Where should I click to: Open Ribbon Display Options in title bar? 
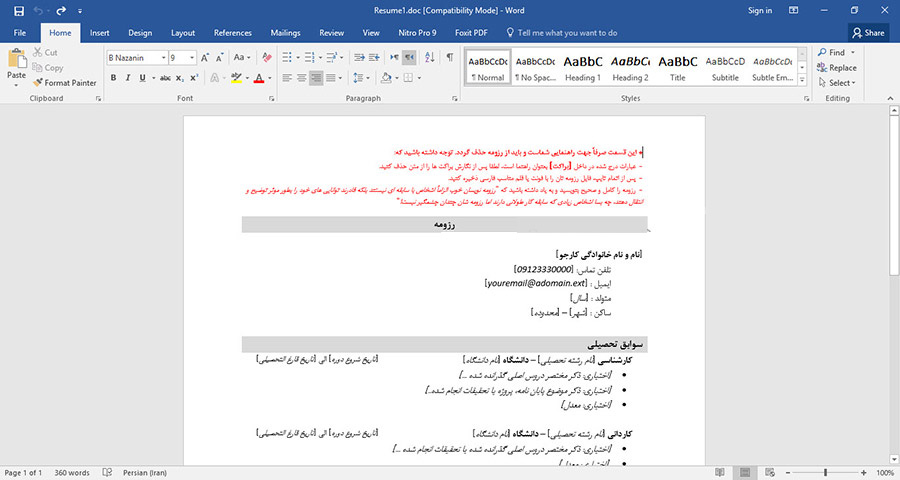[x=793, y=10]
